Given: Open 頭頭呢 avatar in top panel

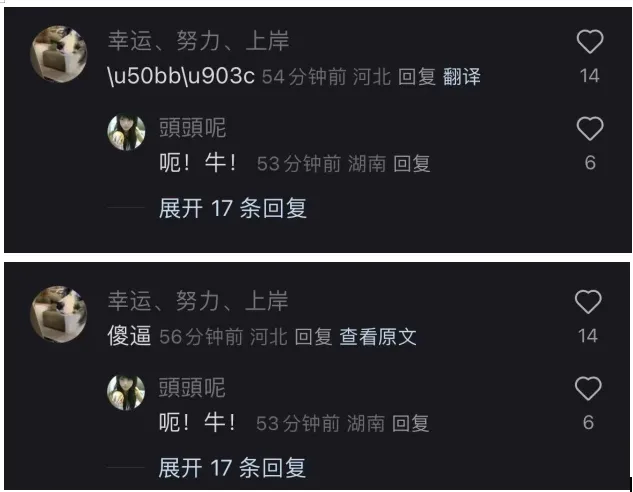Looking at the screenshot, I should (x=126, y=132).
